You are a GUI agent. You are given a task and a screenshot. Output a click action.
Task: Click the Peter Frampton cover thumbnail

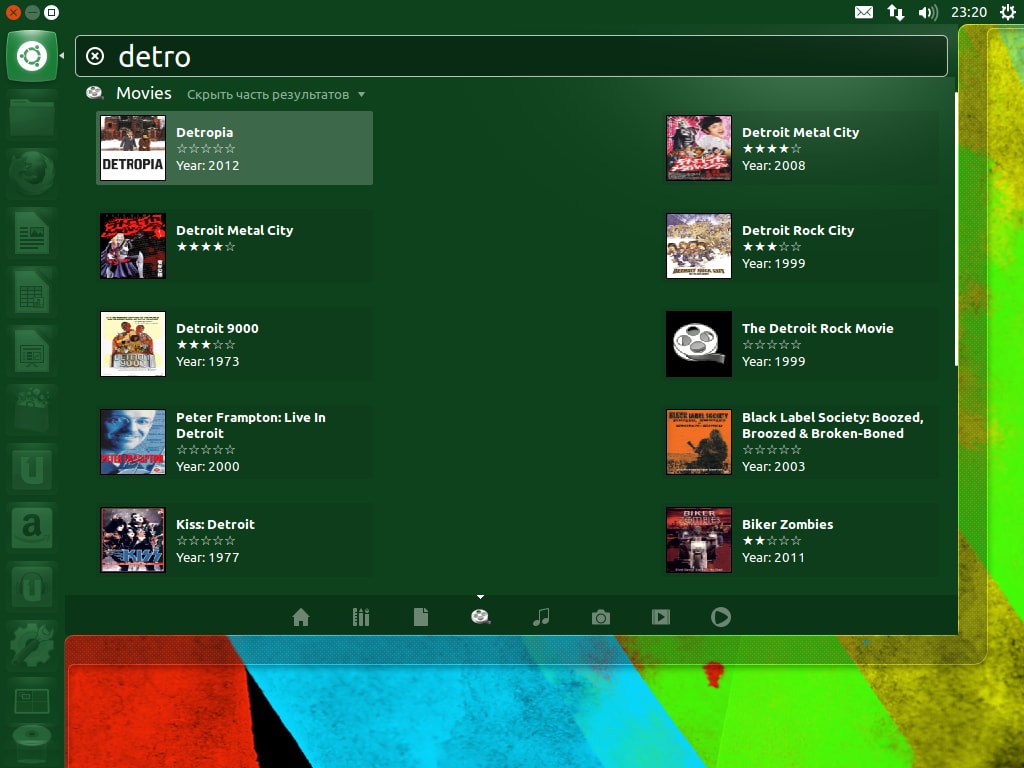[133, 441]
